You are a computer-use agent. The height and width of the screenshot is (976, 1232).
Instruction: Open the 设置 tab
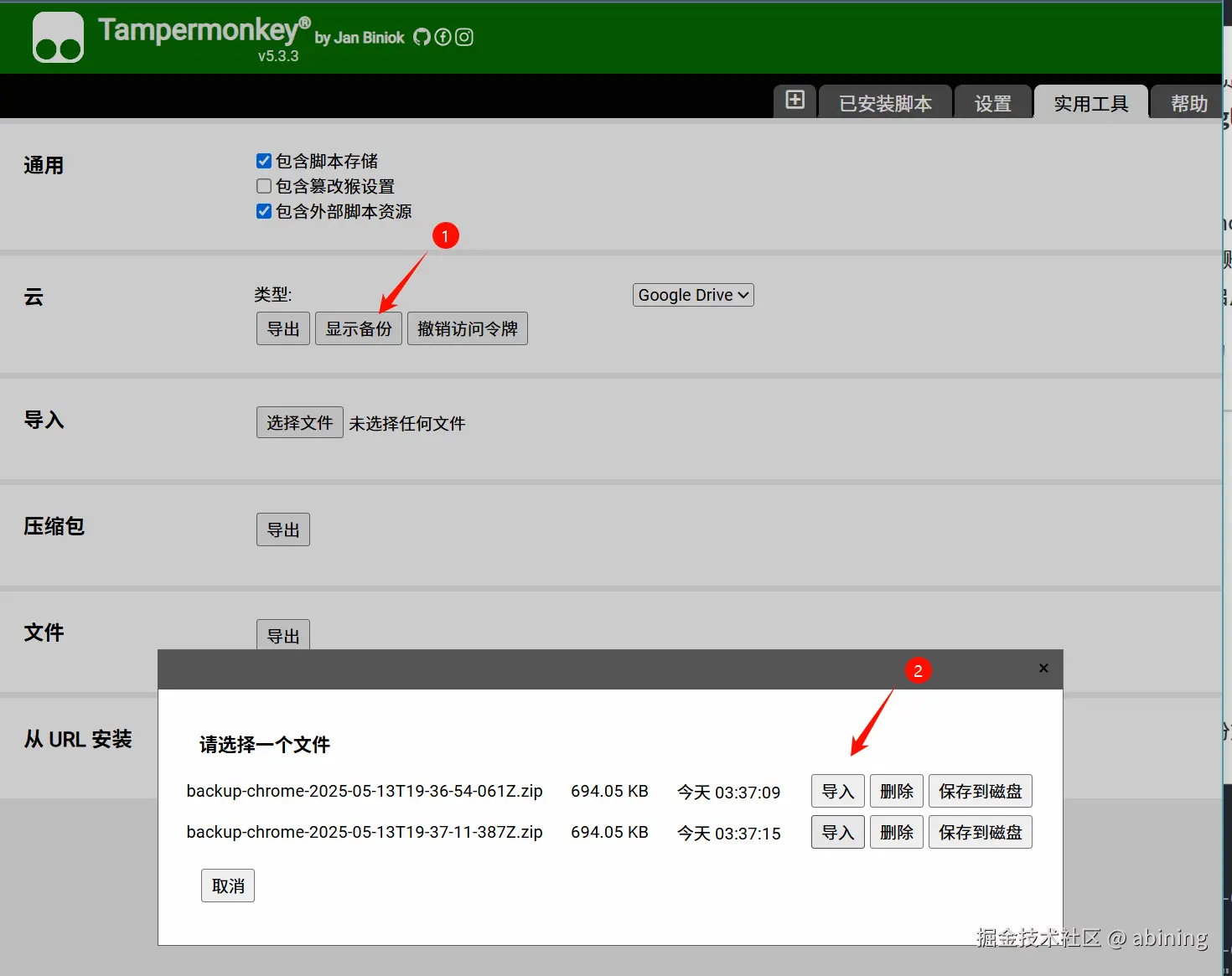click(x=993, y=102)
